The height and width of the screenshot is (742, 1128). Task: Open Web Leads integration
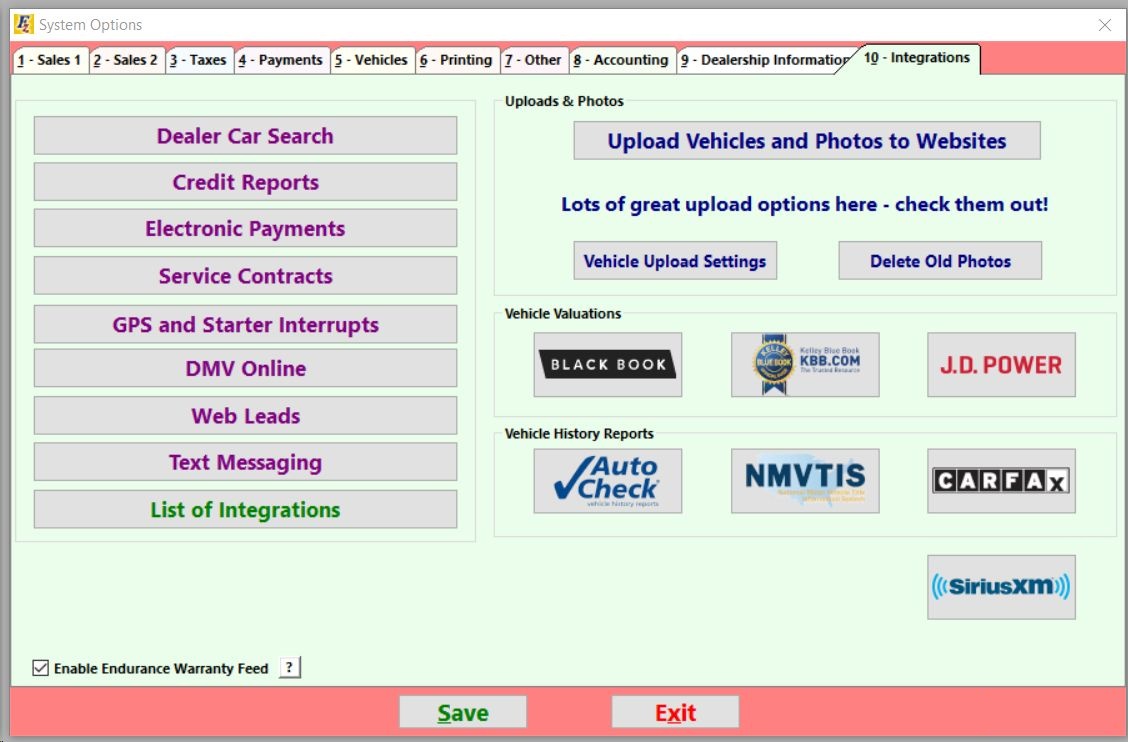pos(245,415)
